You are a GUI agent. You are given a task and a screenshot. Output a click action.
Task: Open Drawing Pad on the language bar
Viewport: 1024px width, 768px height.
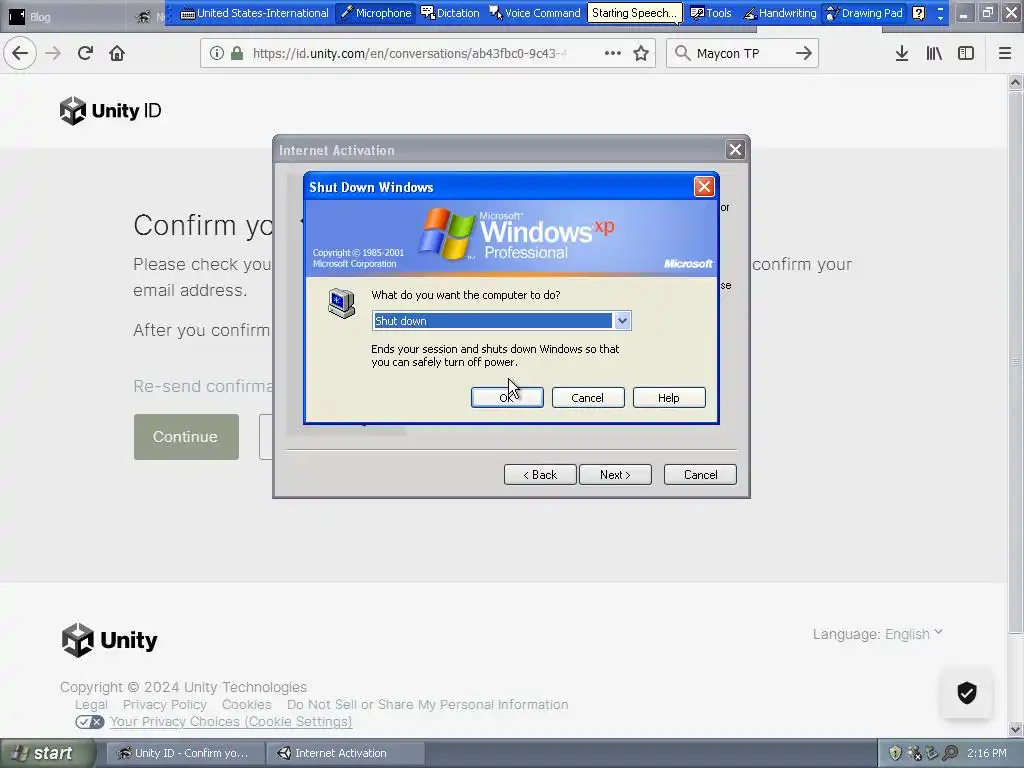864,13
